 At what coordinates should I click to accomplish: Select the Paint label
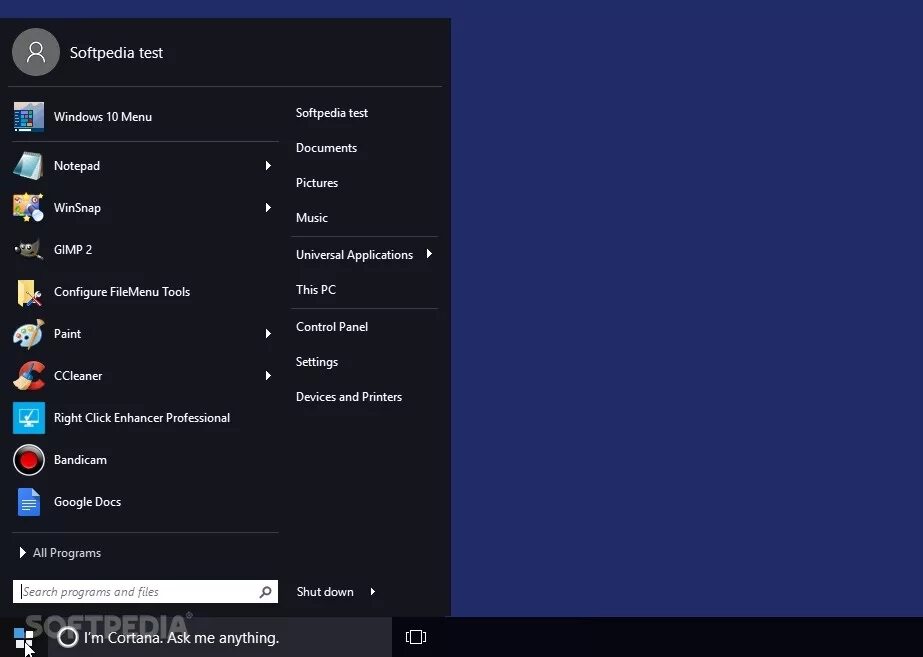point(67,334)
